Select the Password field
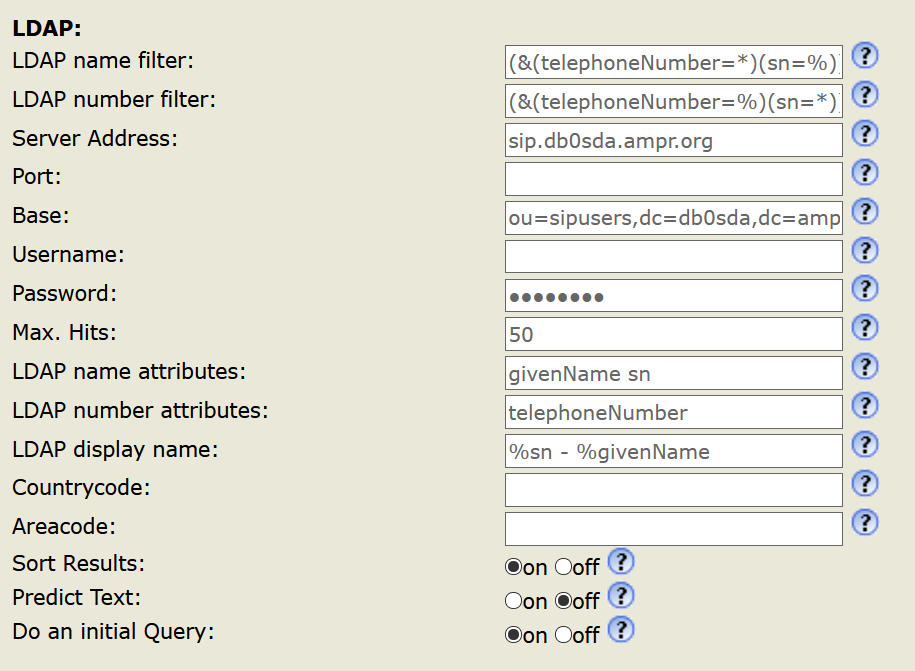915x671 pixels. (674, 296)
